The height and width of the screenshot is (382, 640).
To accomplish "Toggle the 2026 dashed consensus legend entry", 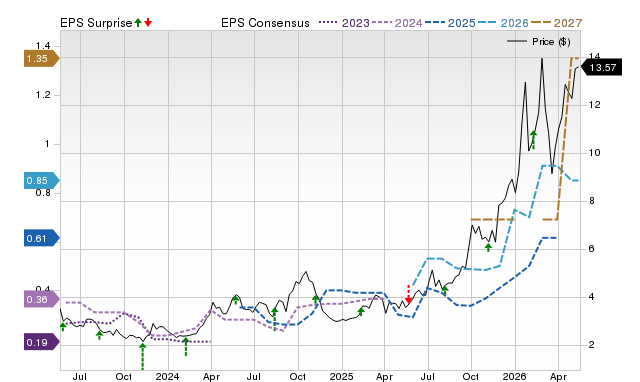I will click(503, 23).
